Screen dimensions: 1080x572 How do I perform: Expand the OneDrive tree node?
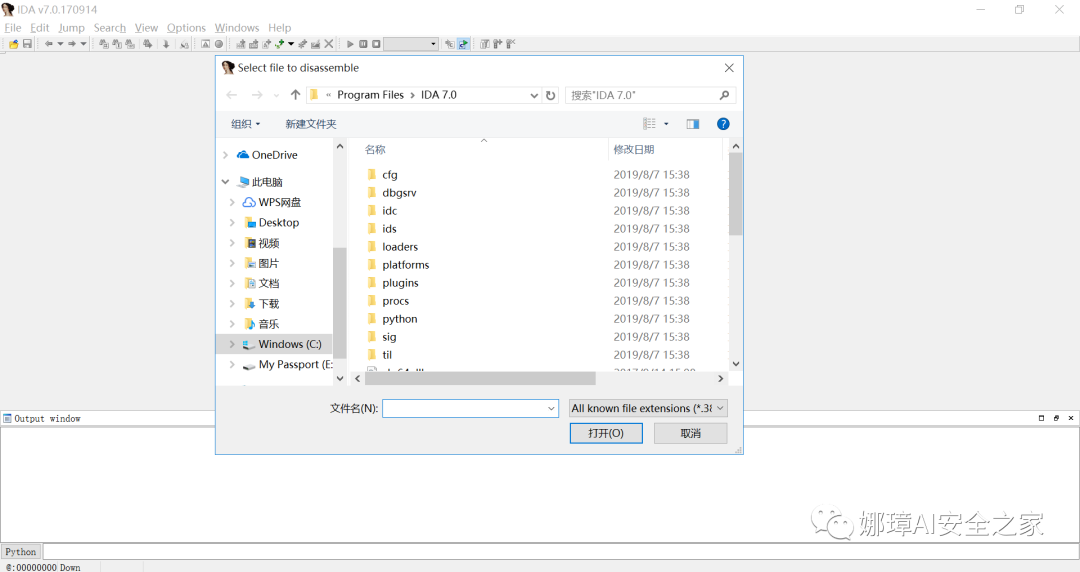pos(225,155)
